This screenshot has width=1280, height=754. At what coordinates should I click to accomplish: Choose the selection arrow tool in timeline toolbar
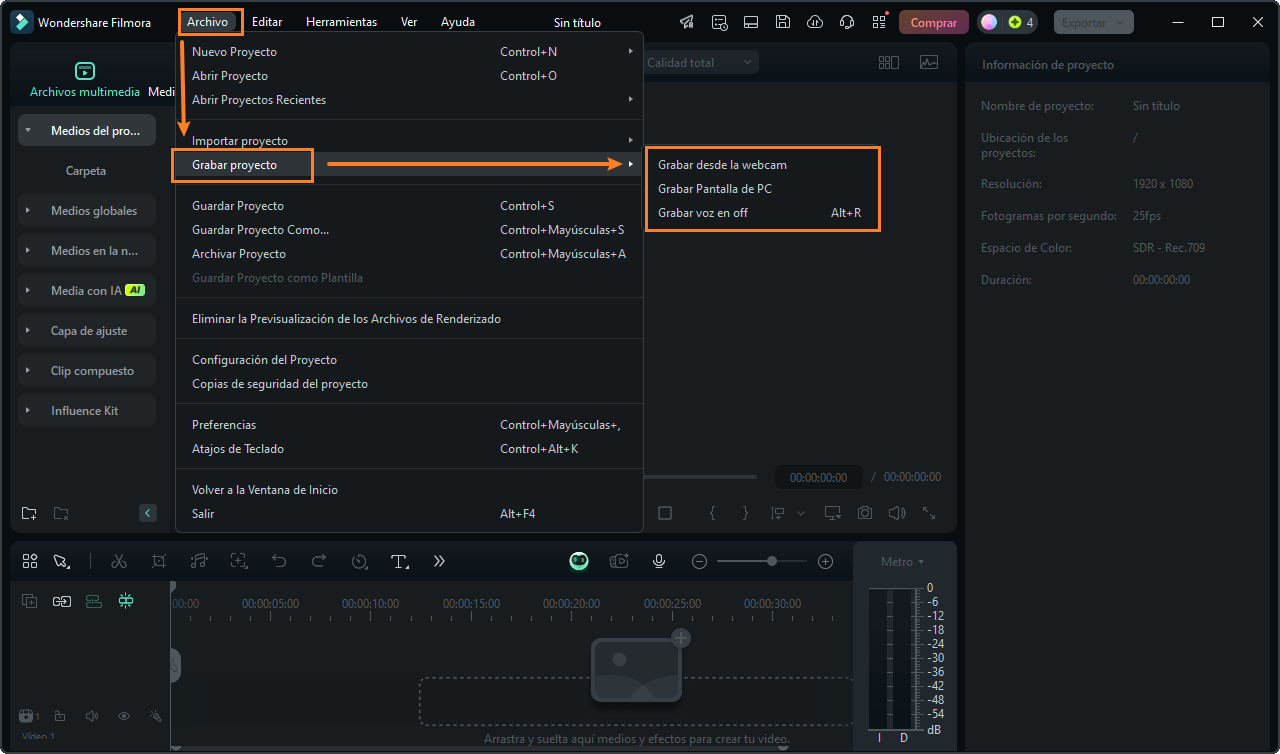pyautogui.click(x=61, y=561)
